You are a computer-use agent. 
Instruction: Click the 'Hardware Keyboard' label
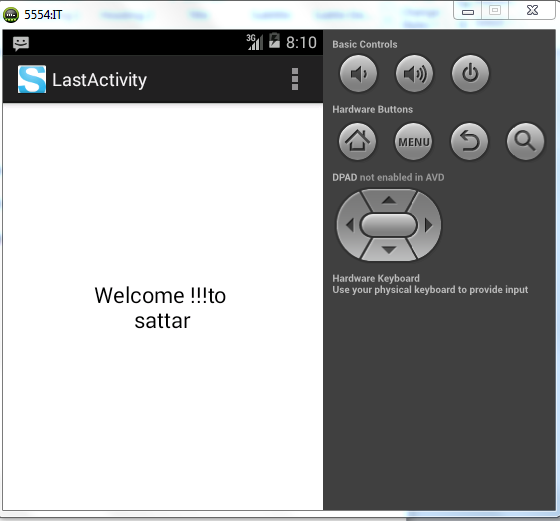pyautogui.click(x=376, y=278)
